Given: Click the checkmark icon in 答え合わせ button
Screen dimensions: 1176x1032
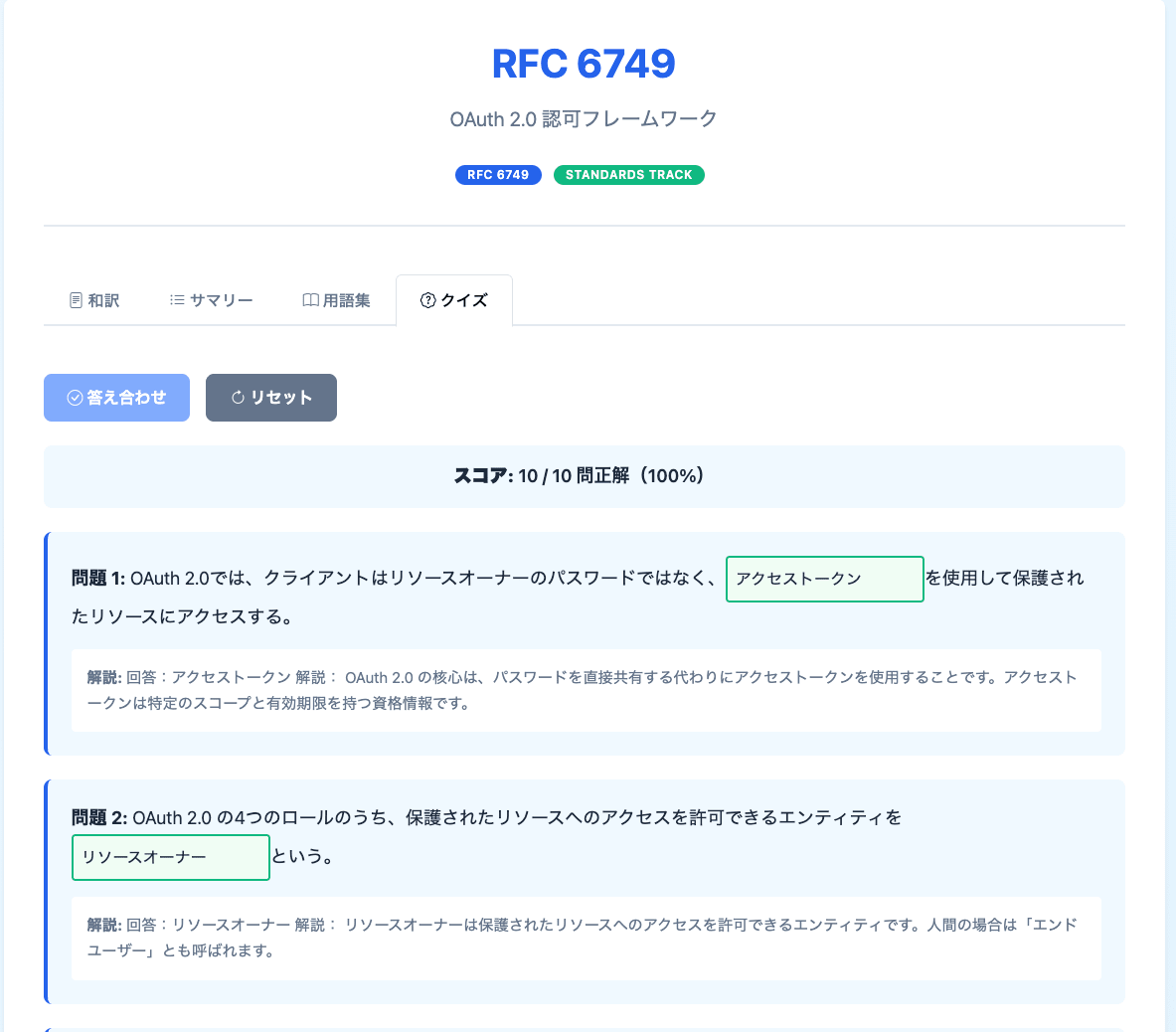Looking at the screenshot, I should [x=75, y=398].
